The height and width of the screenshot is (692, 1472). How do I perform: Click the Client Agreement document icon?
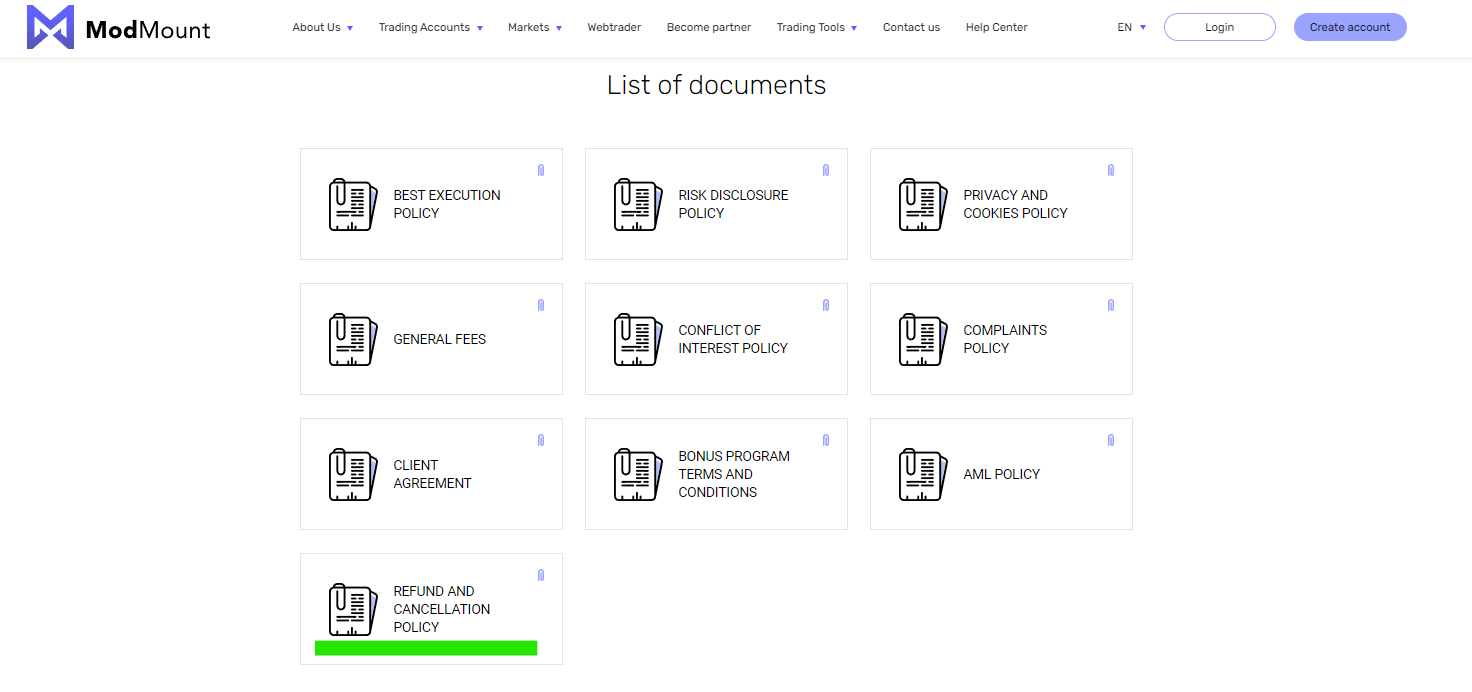point(354,474)
